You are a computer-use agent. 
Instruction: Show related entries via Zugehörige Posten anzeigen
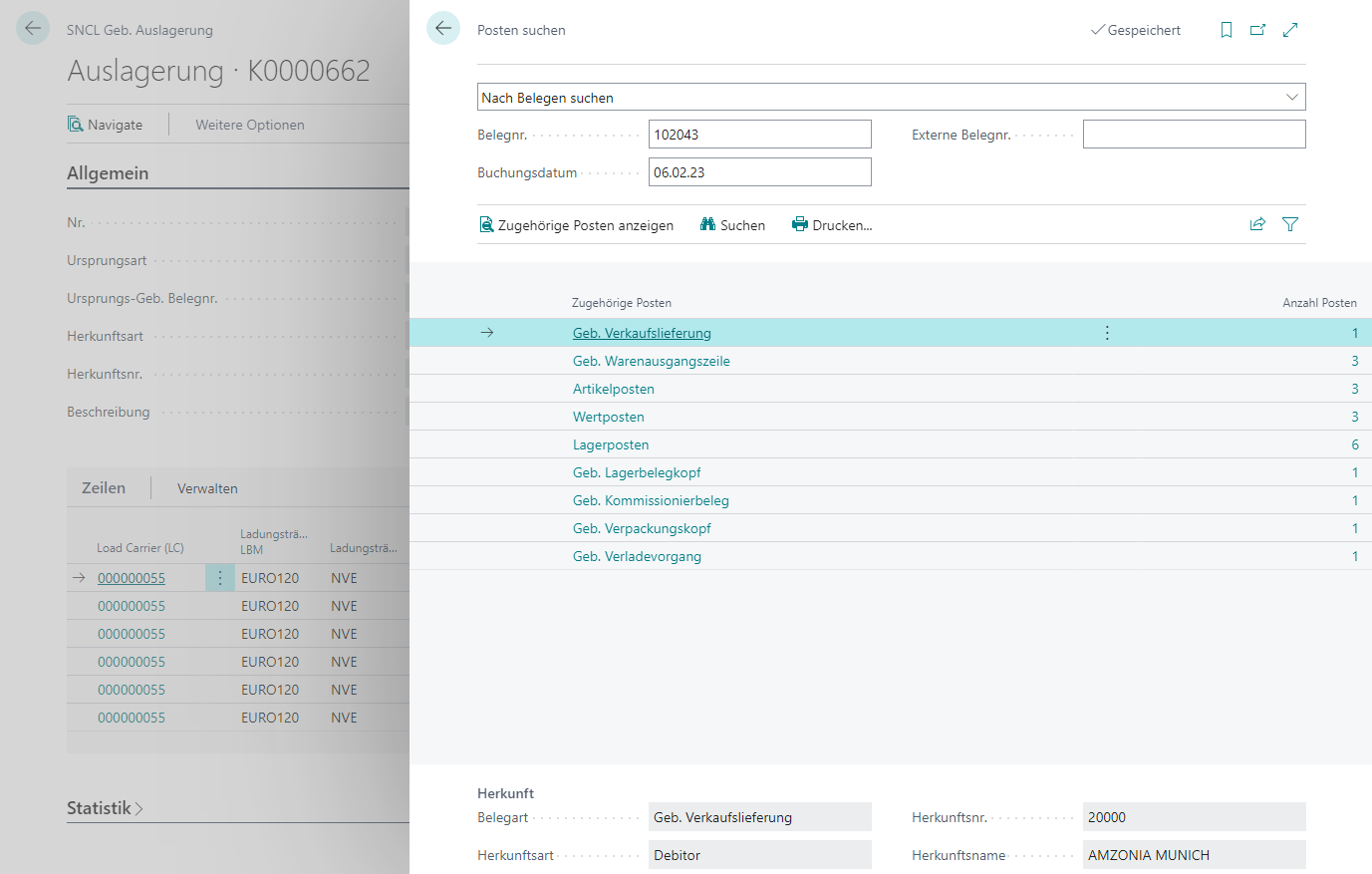click(576, 225)
